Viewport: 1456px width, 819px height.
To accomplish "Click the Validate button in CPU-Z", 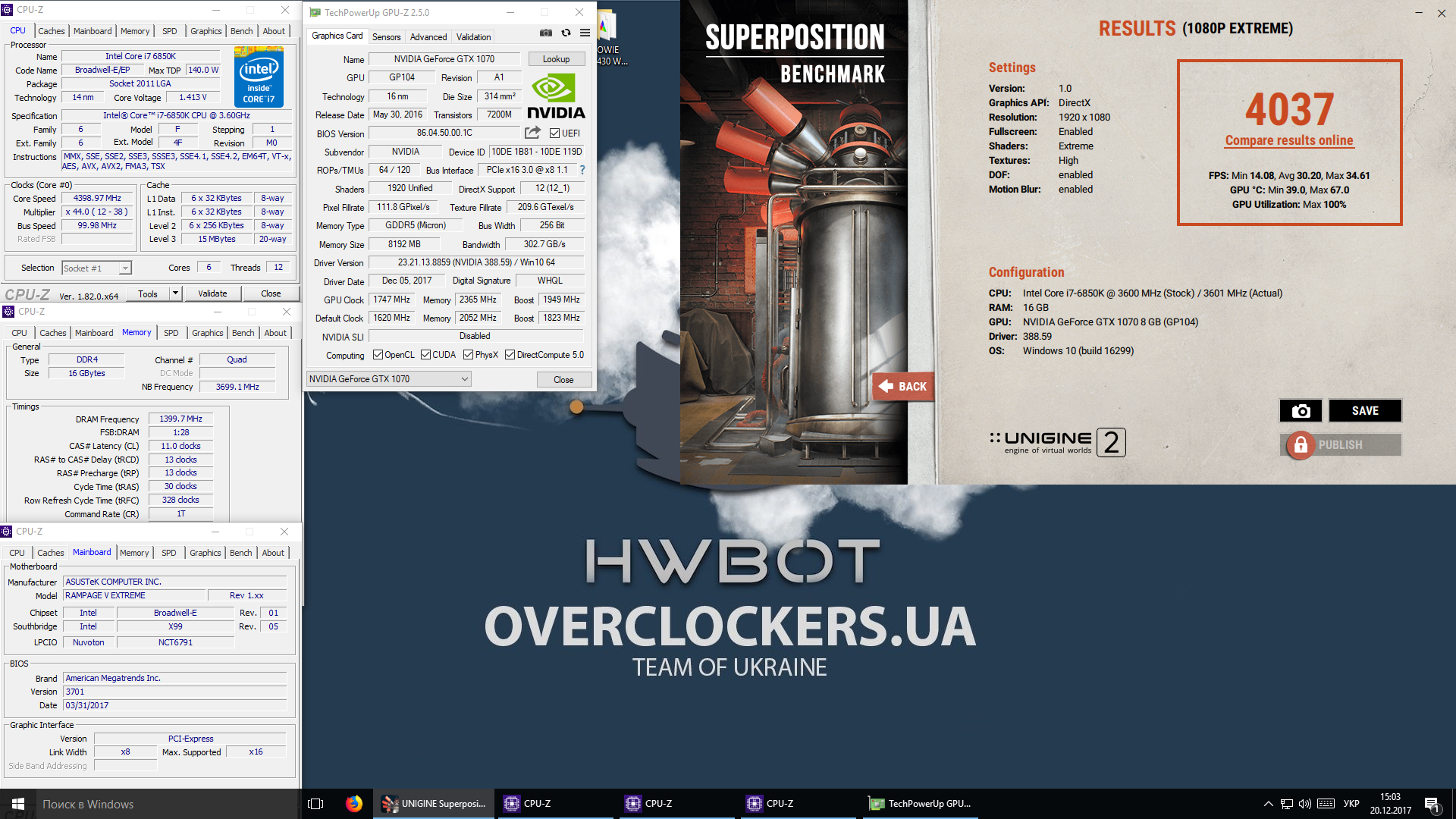I will pyautogui.click(x=212, y=293).
